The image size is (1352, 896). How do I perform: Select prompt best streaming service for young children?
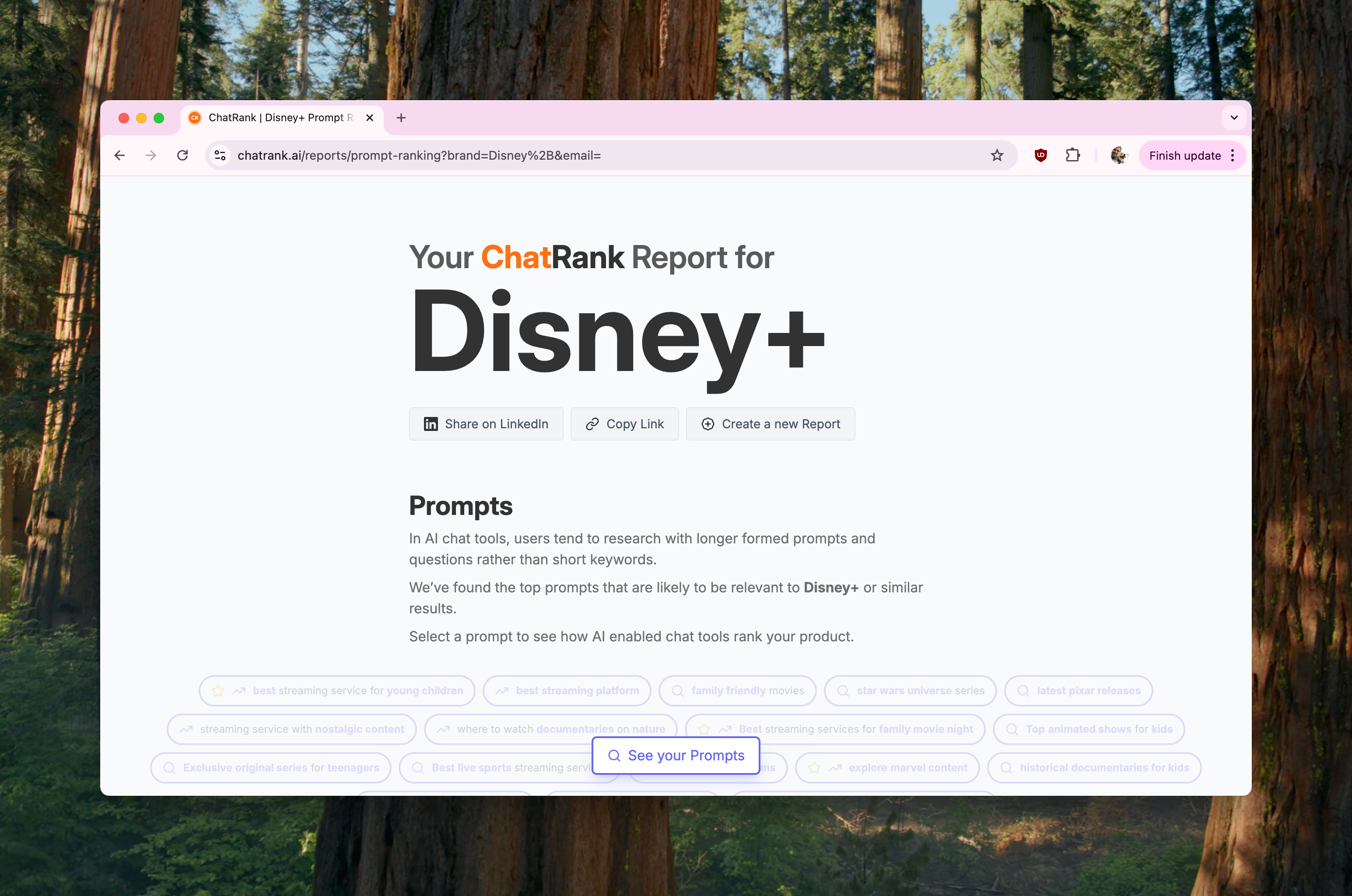(337, 691)
